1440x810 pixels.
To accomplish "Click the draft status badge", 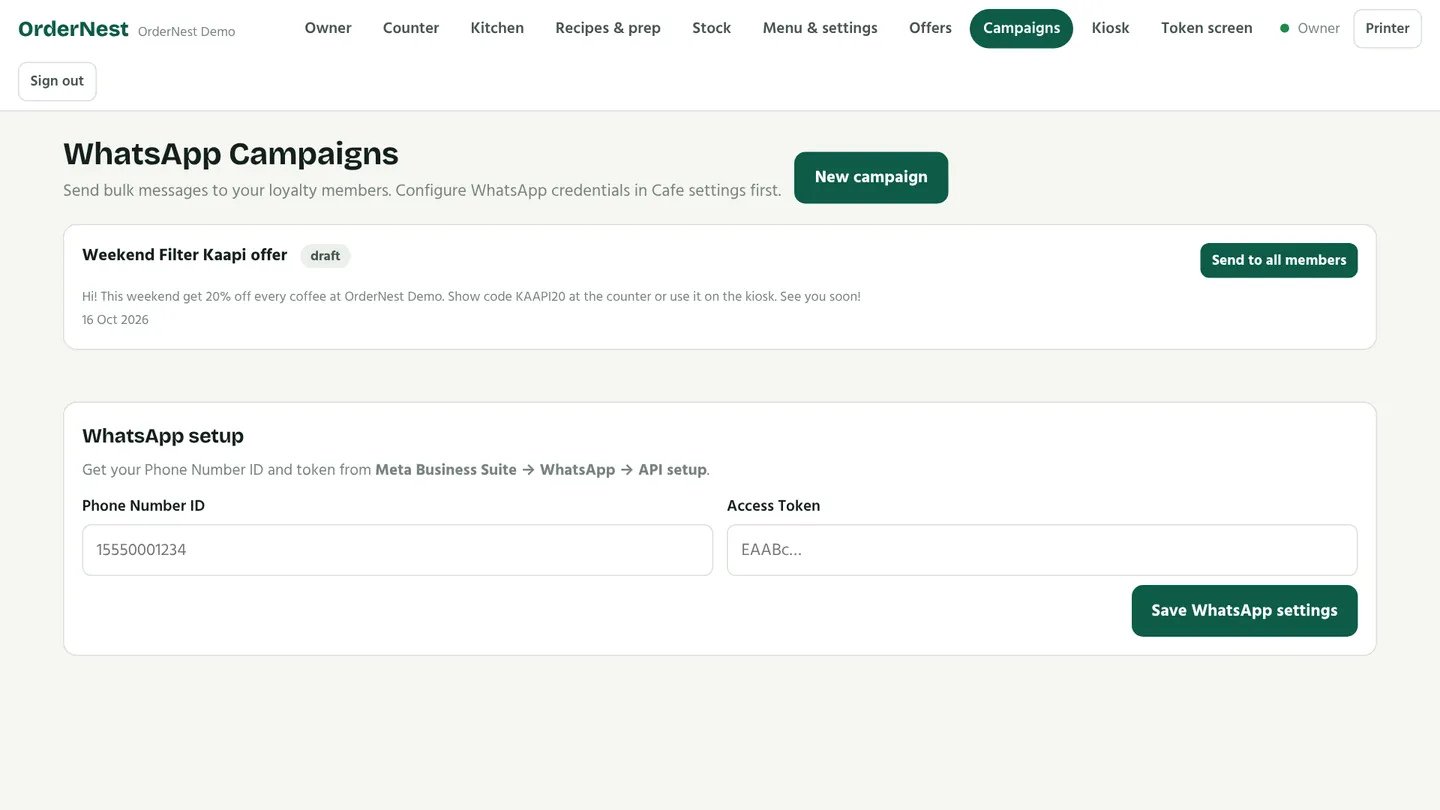I will point(325,256).
